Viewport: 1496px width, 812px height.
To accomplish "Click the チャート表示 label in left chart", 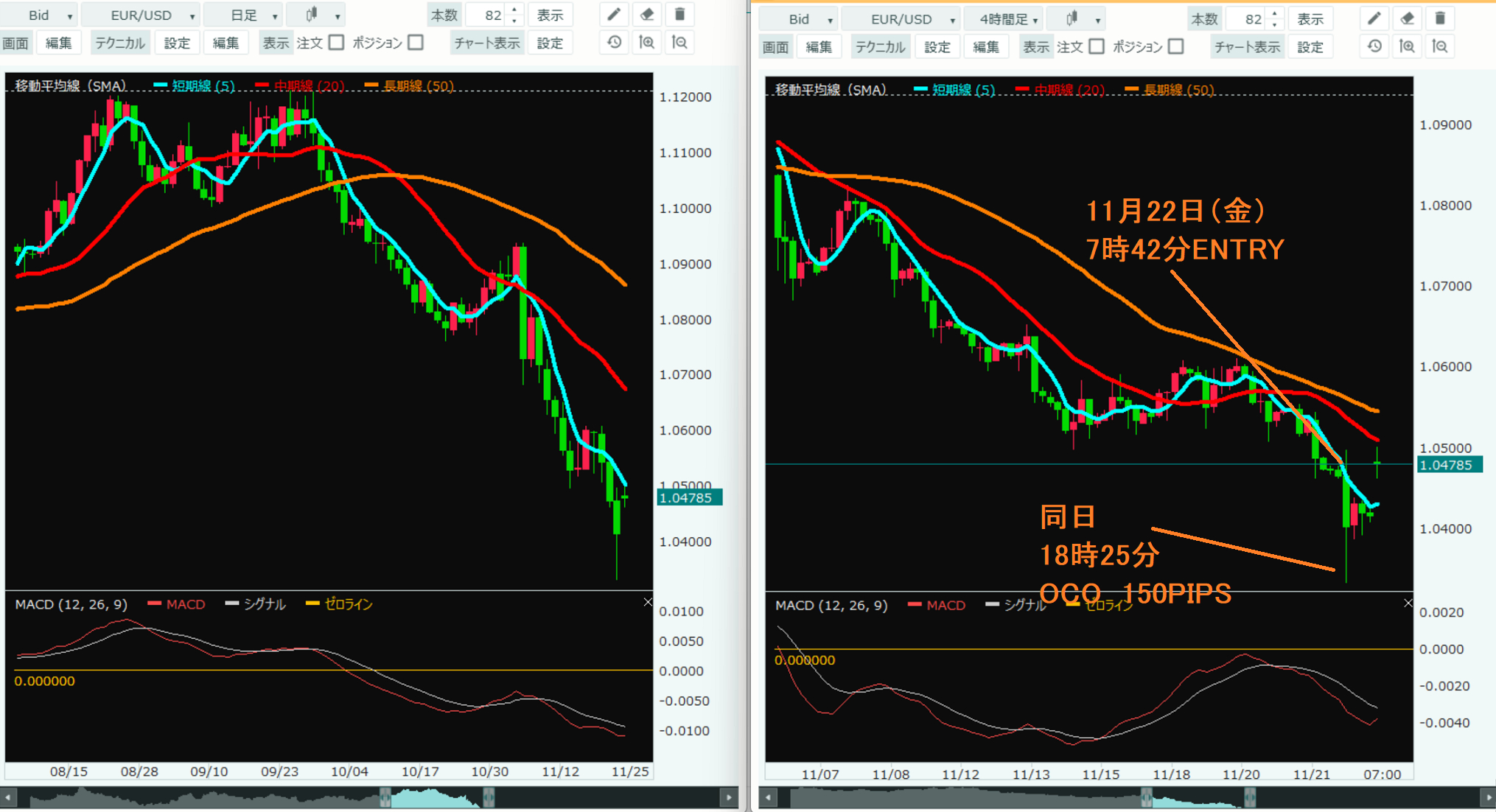I will point(487,43).
